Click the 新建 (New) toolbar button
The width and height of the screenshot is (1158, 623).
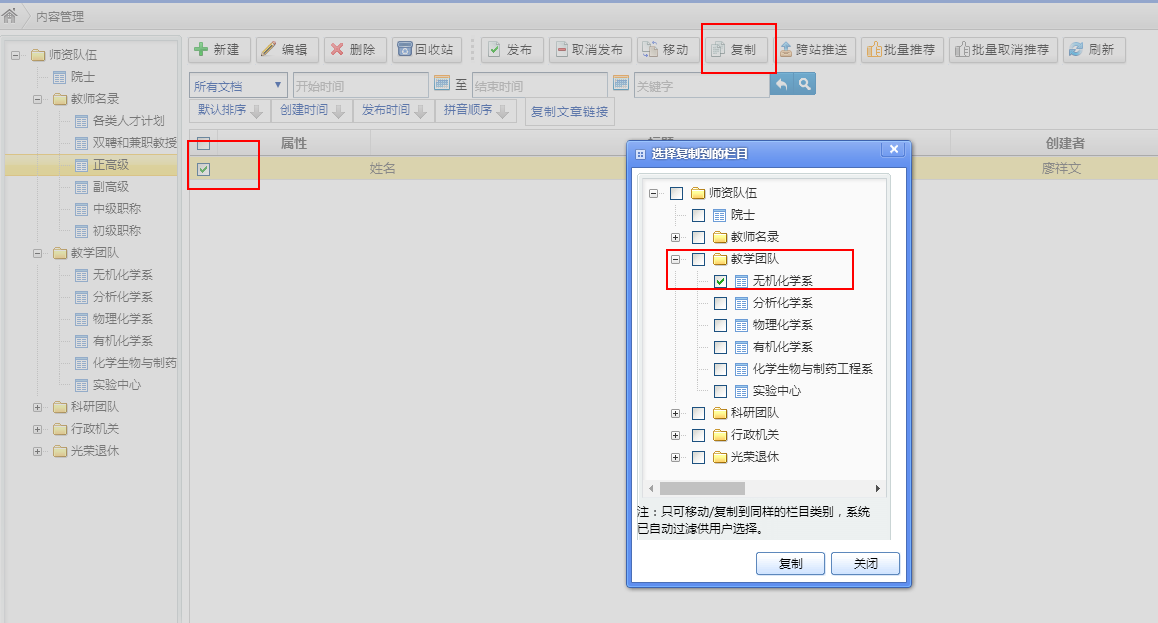pyautogui.click(x=217, y=49)
